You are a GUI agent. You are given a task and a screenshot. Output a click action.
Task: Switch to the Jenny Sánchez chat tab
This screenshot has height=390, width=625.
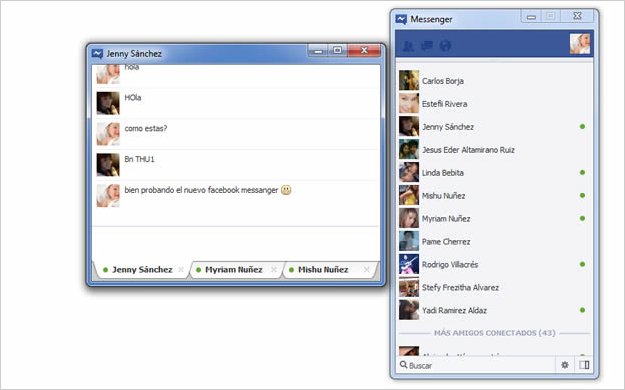[x=142, y=270]
